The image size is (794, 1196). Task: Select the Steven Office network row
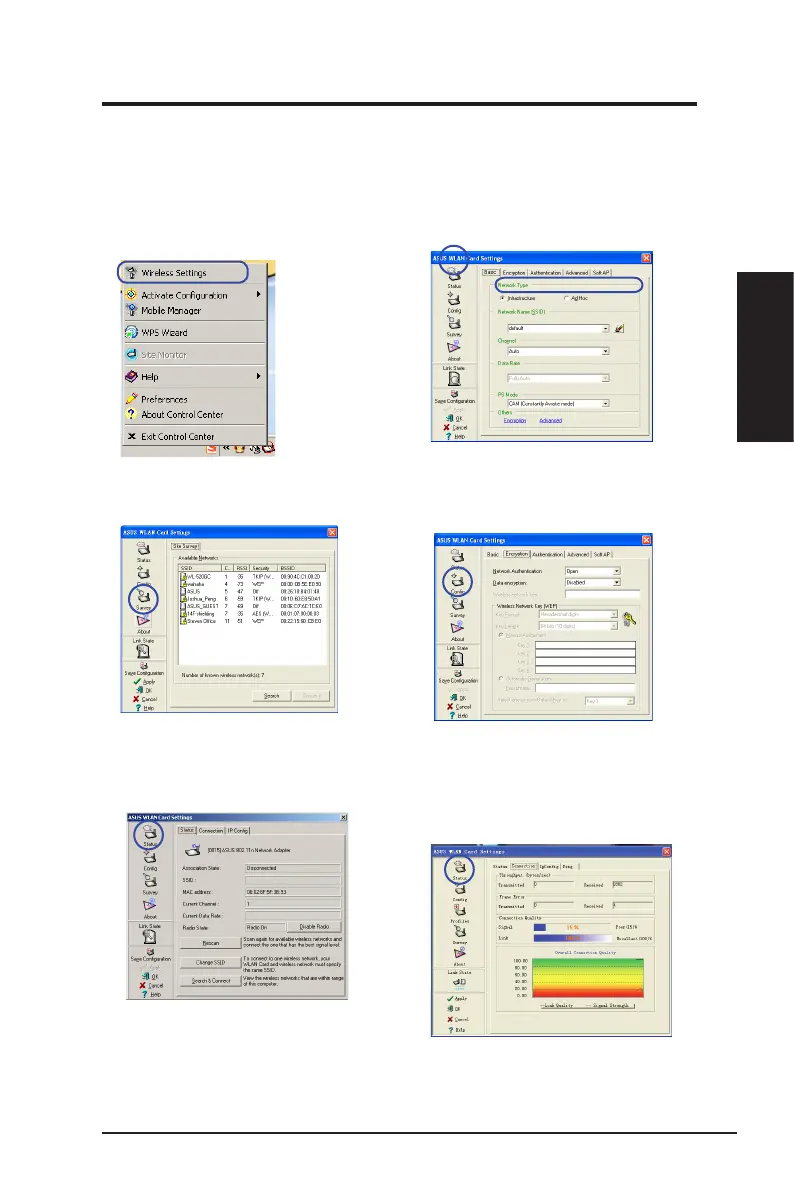(x=252, y=621)
